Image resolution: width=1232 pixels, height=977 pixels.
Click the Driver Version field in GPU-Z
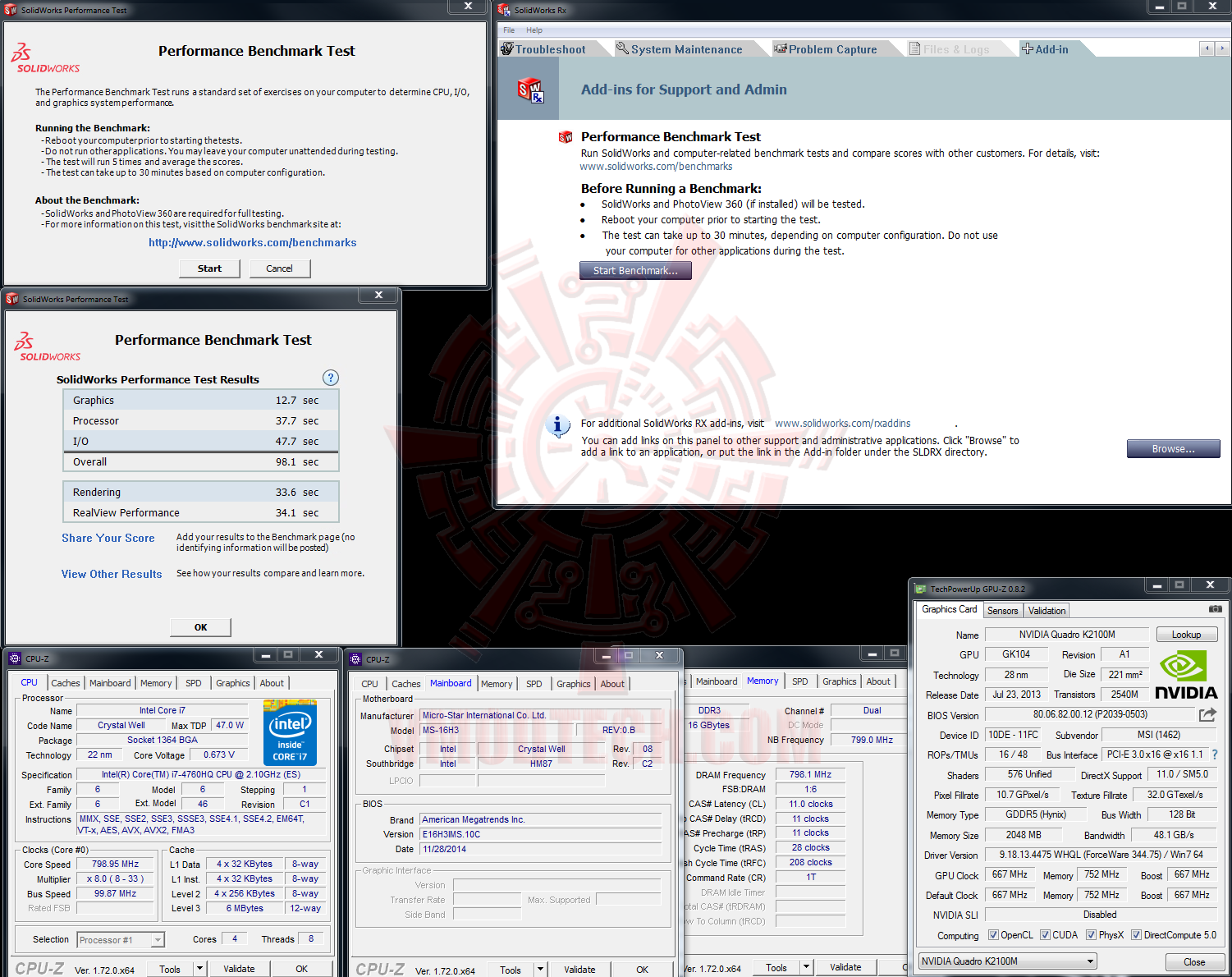(1101, 855)
